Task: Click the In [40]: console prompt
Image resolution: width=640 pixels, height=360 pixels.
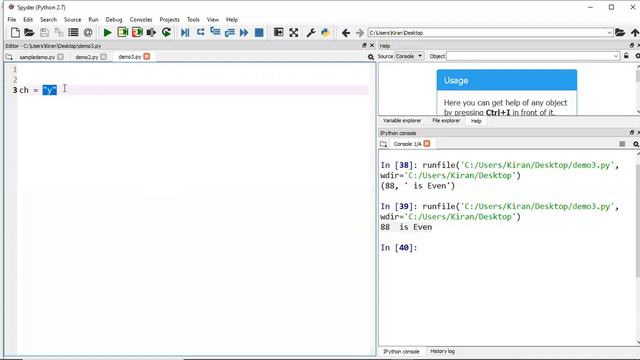Action: coord(399,248)
